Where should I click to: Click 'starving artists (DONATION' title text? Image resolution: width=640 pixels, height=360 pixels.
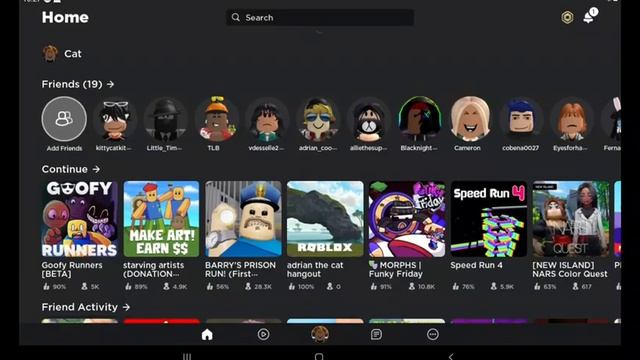point(154,269)
